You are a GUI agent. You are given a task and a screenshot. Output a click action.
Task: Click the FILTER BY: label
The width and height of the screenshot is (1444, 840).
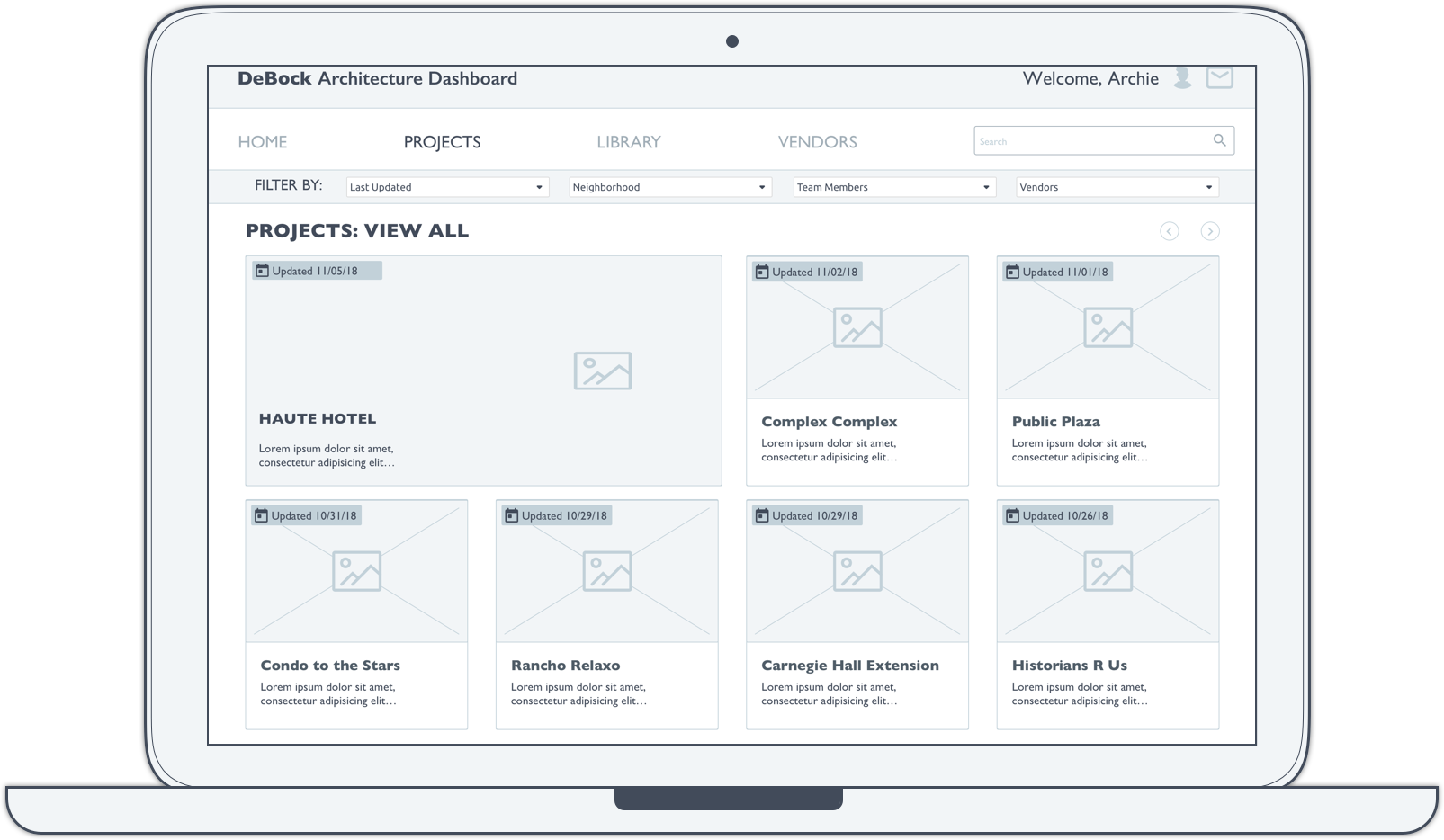click(x=288, y=185)
